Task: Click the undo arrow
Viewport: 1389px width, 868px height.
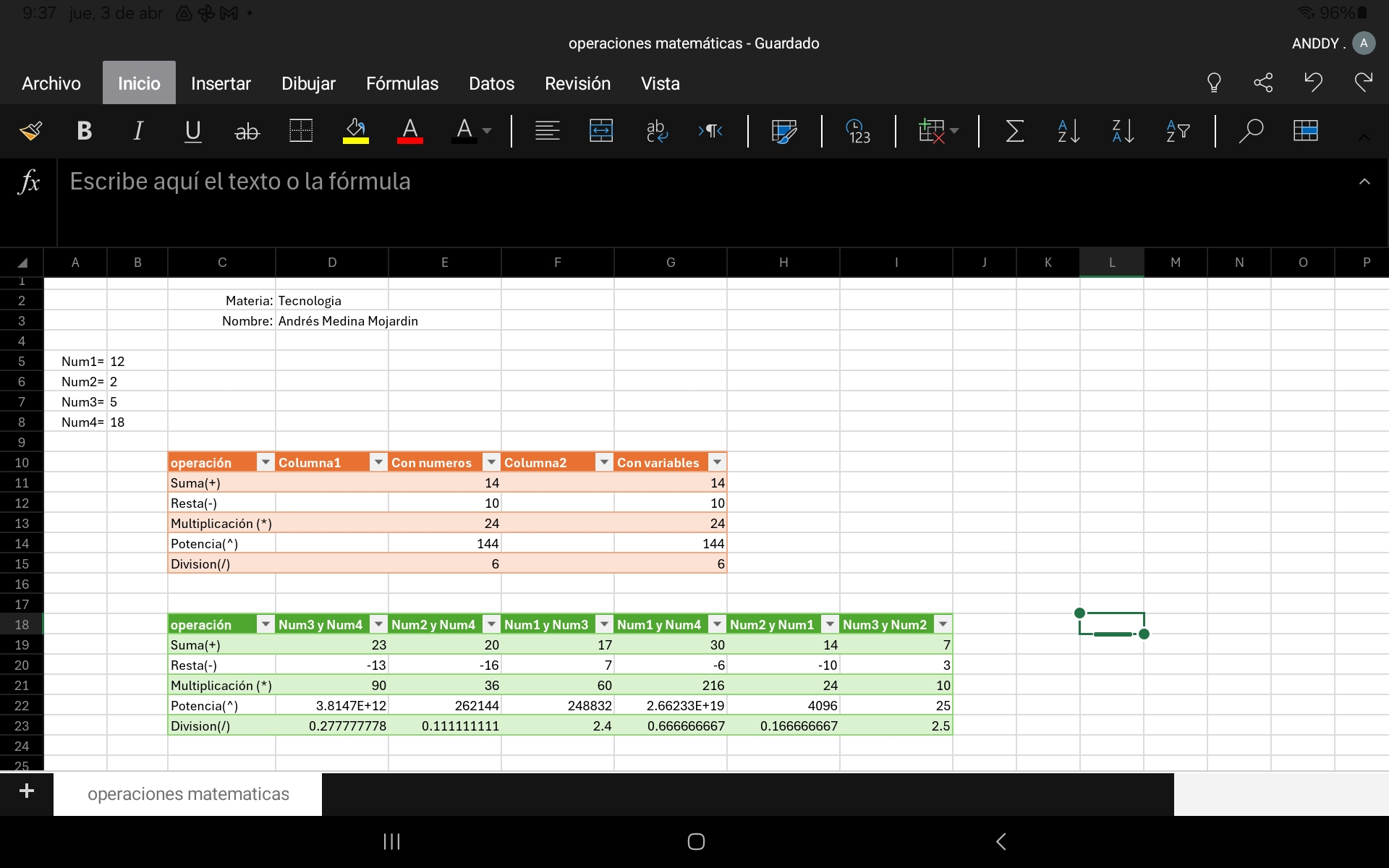Action: pyautogui.click(x=1313, y=82)
